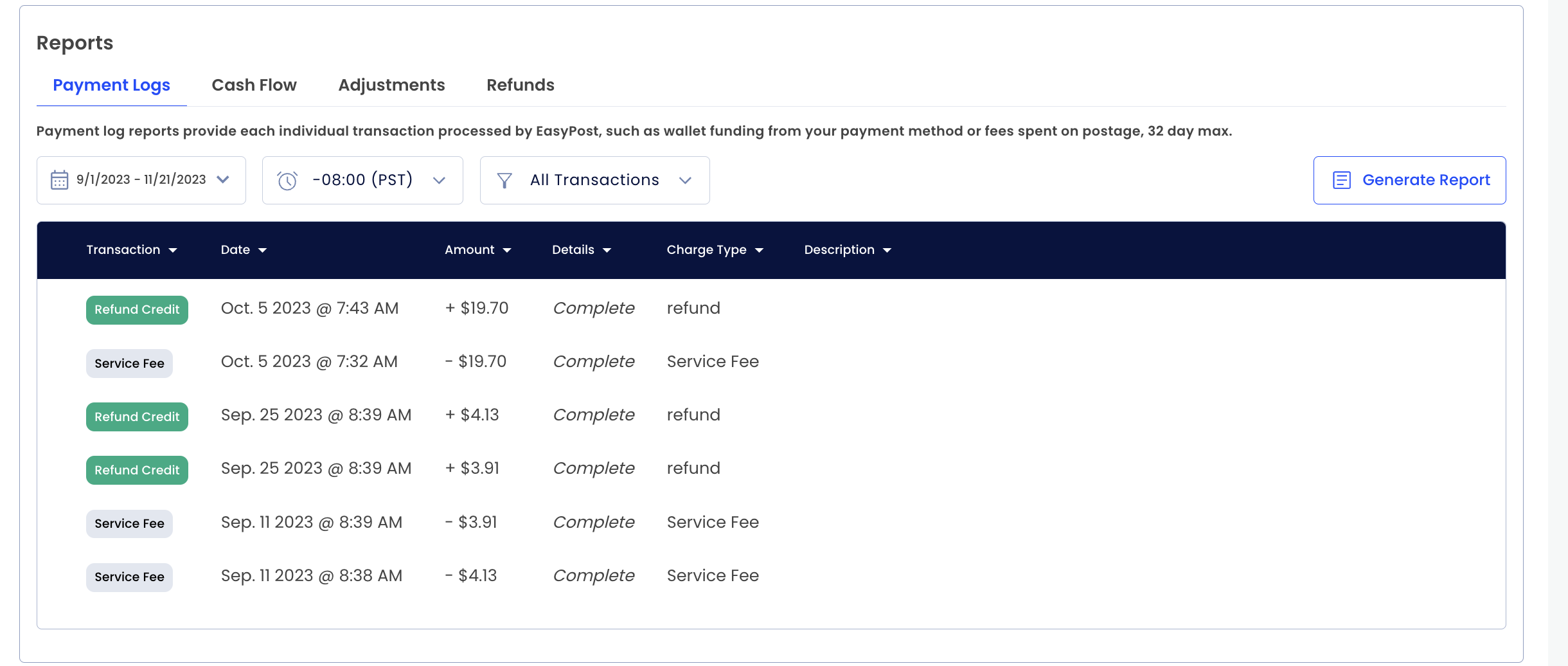Click the Service Fee badge for Oct. 5 7:32 AM
The image size is (1568, 666).
[x=129, y=363]
